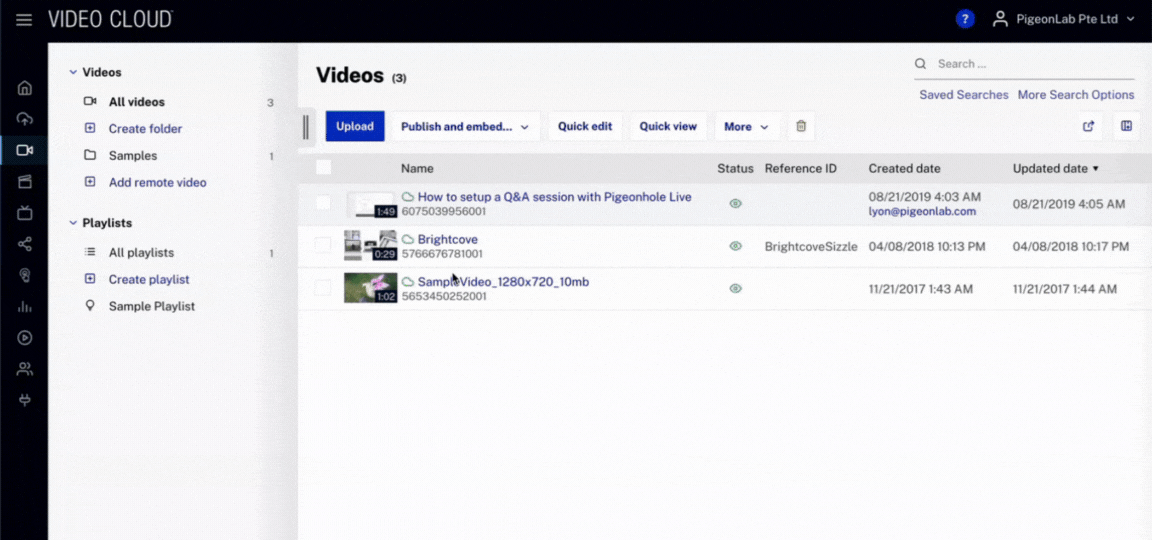Click the BrightcoveSizzle reference ID cell
This screenshot has width=1152, height=540.
[811, 247]
